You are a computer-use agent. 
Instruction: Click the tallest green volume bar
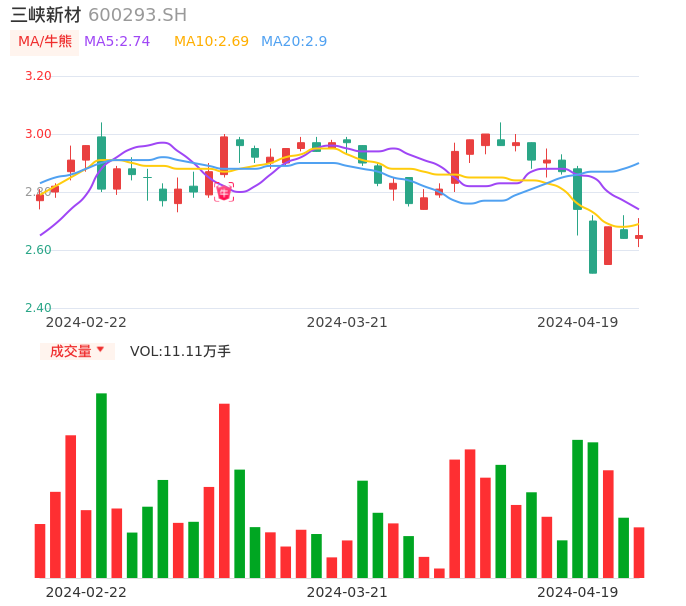(x=101, y=485)
